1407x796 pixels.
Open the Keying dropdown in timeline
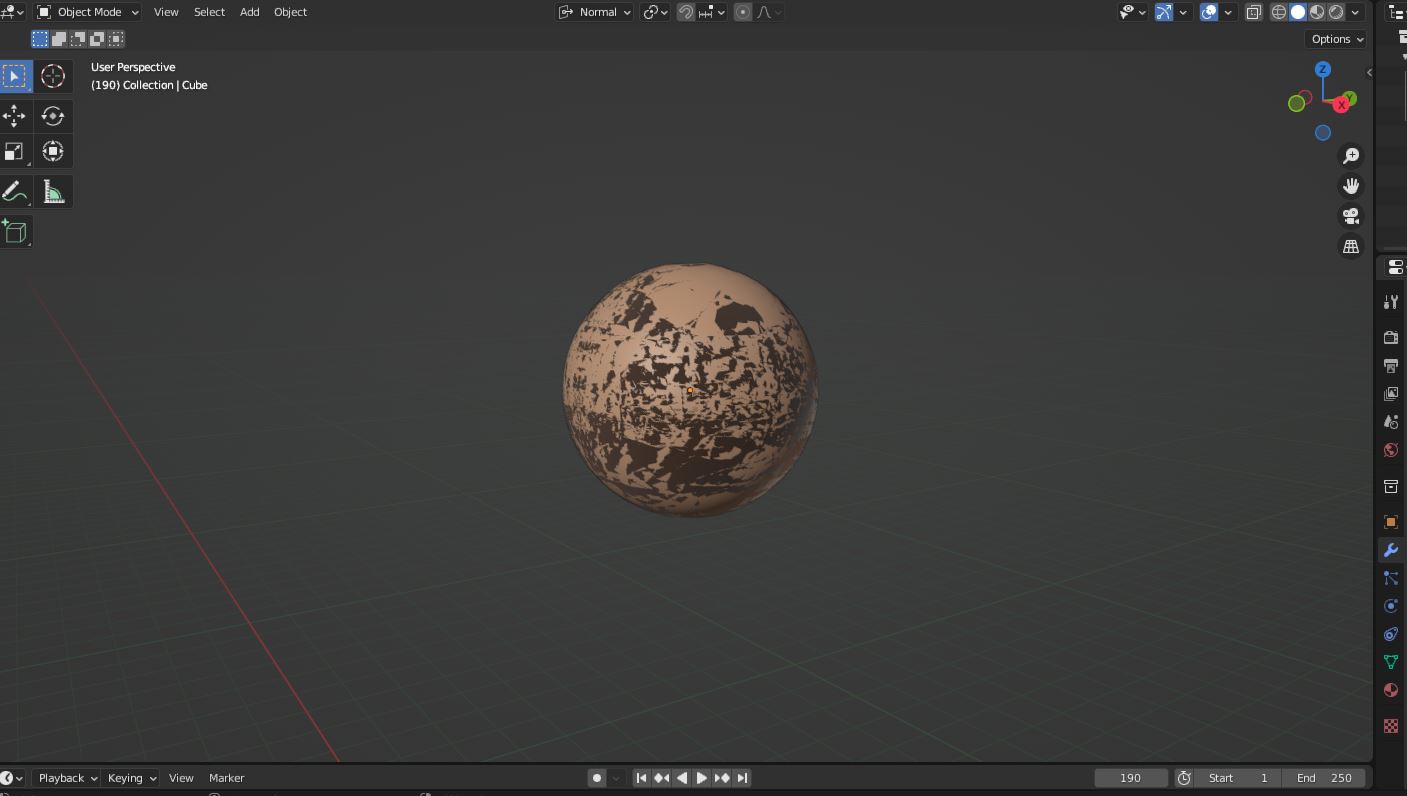pyautogui.click(x=132, y=778)
